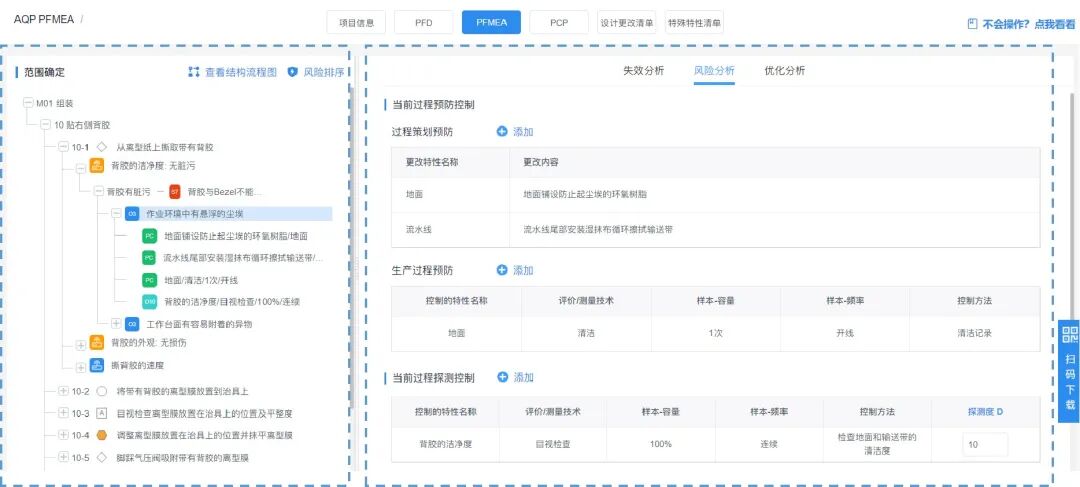This screenshot has height=487, width=1080.
Task: Expand the 背胶的外观: 无损伤 node
Action: [81, 345]
